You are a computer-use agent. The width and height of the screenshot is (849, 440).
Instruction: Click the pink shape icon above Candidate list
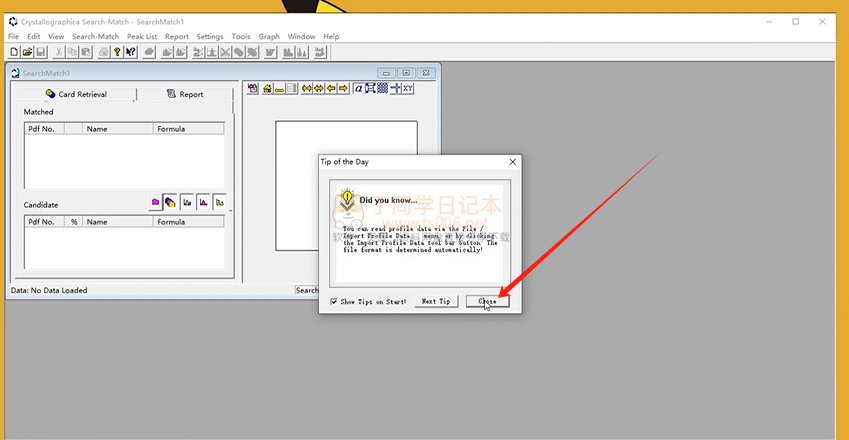point(155,202)
